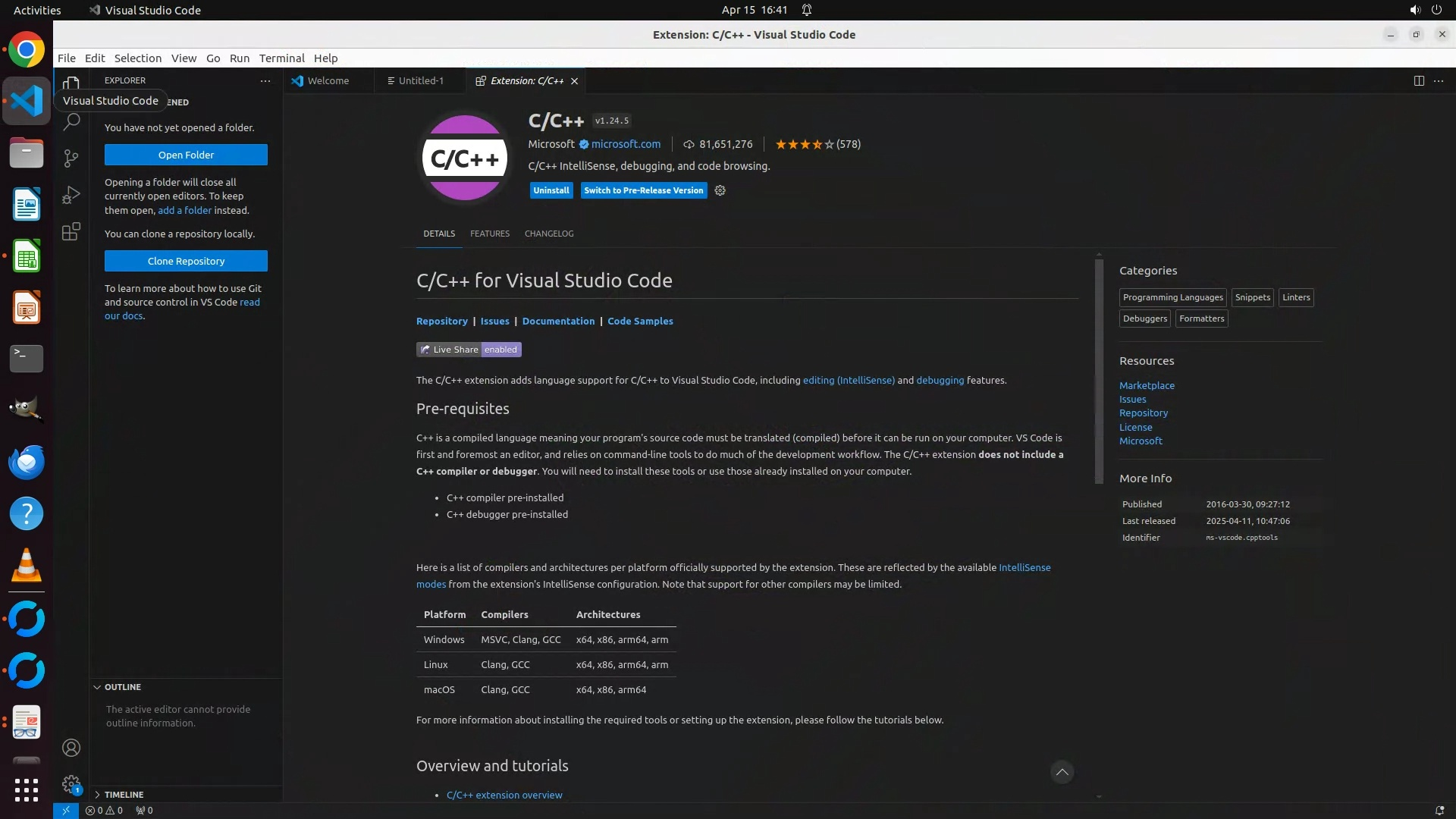This screenshot has height=819, width=1456.
Task: Open the Extensions view icon
Action: point(71,231)
